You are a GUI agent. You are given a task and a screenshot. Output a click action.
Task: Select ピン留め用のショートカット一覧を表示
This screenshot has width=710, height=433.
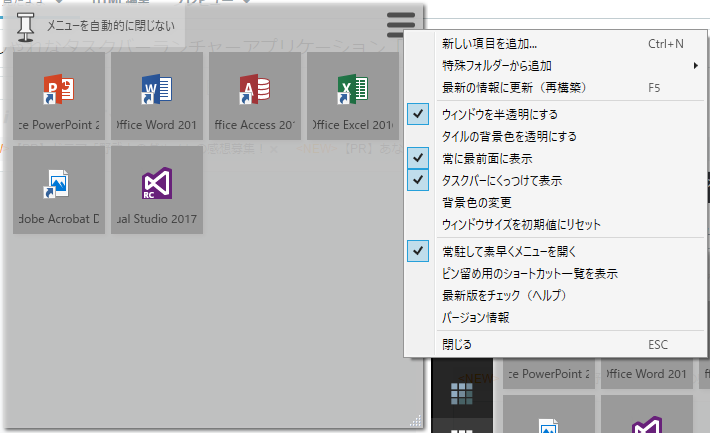point(556,274)
